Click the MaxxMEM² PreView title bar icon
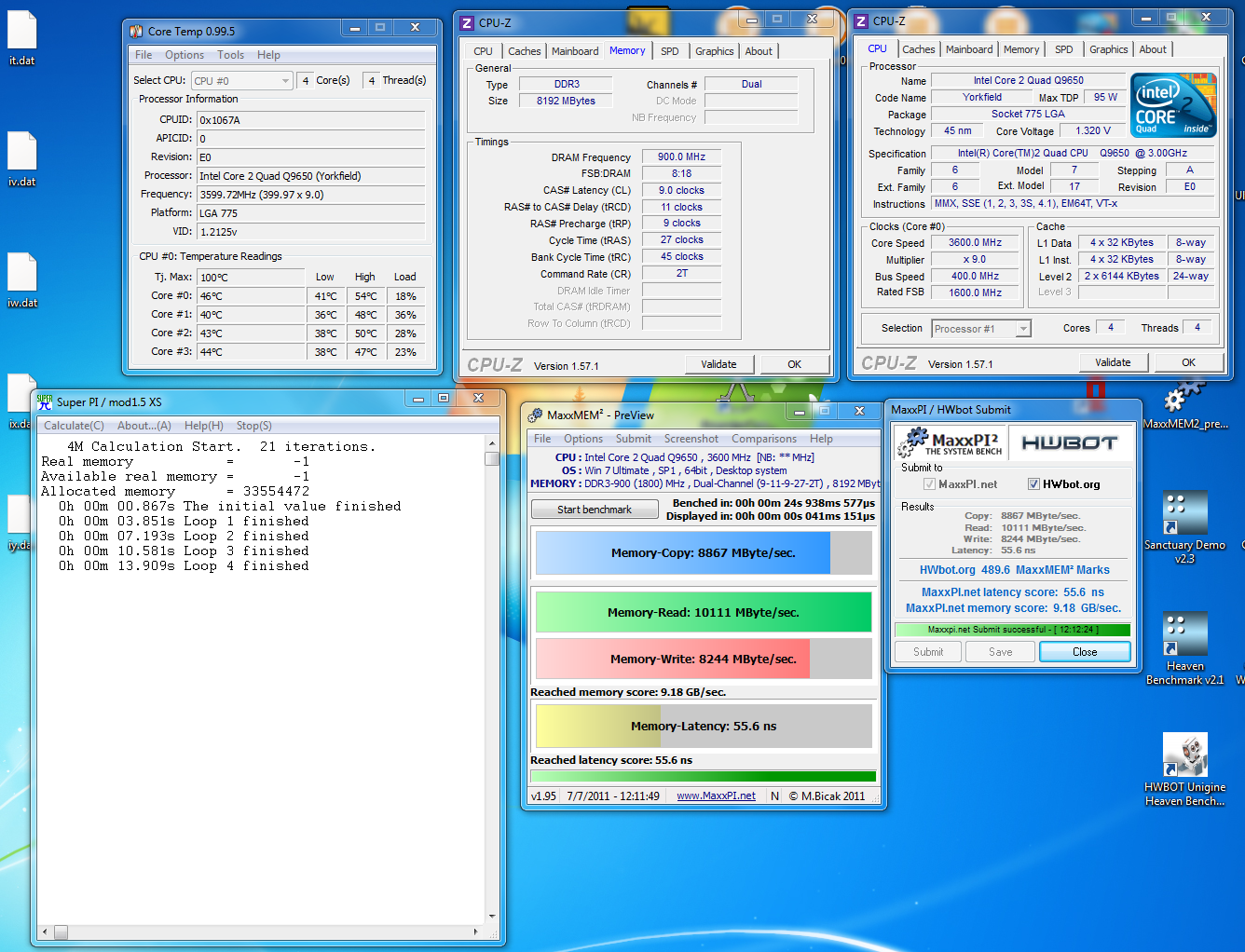The height and width of the screenshot is (952, 1245). pos(535,415)
